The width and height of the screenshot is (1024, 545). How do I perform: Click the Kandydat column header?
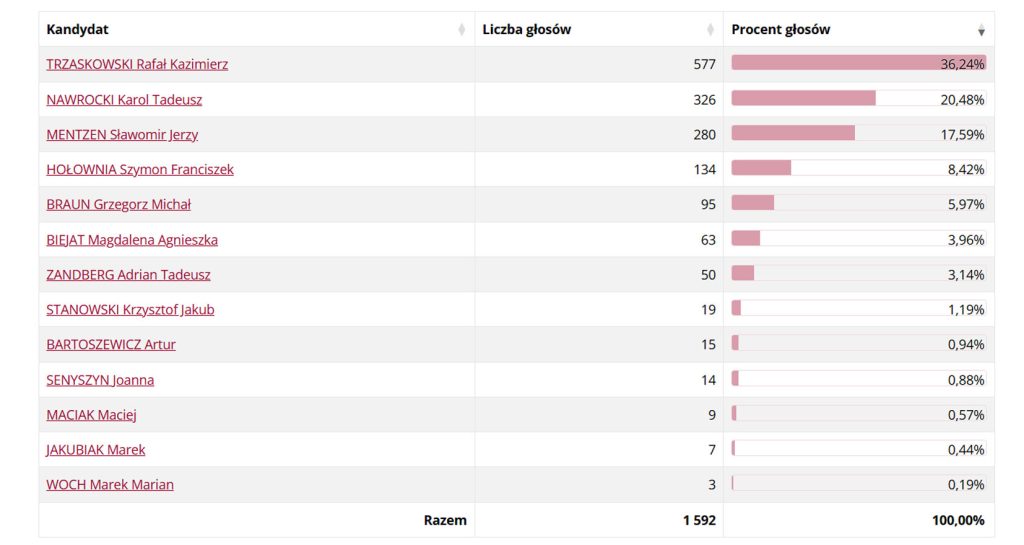pyautogui.click(x=78, y=30)
